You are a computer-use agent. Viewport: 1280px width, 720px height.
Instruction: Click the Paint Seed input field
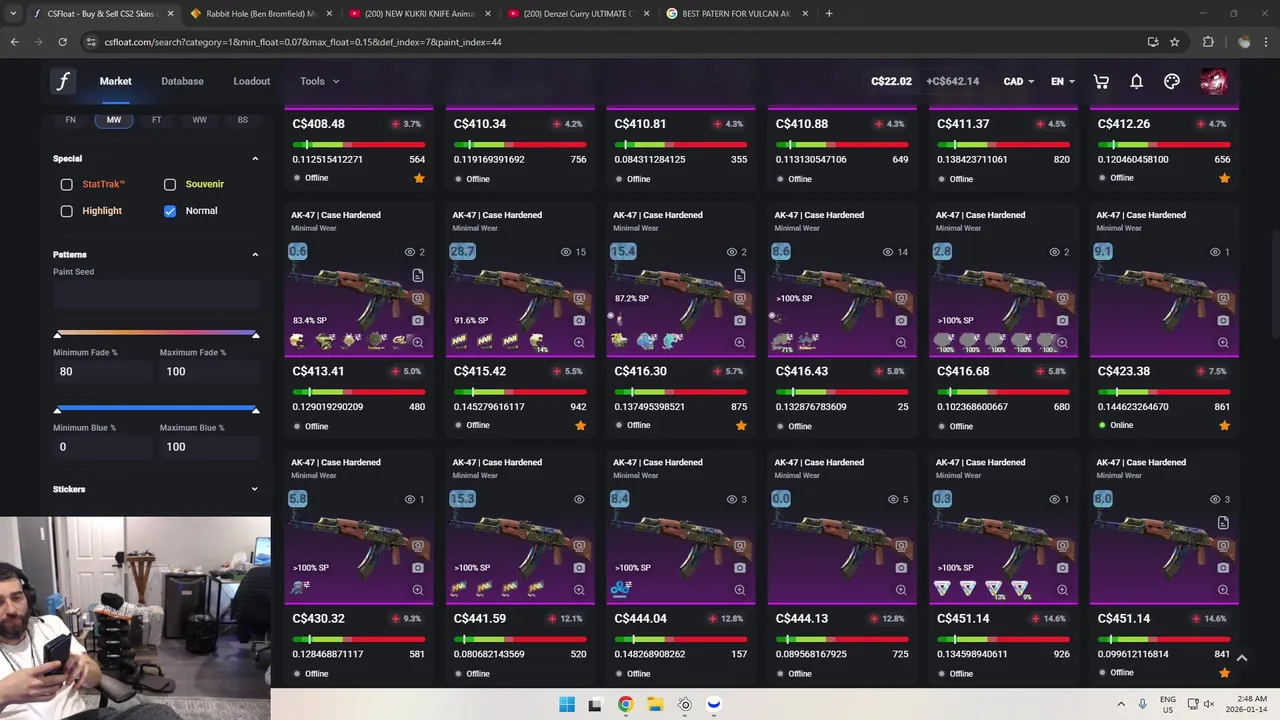pos(156,294)
